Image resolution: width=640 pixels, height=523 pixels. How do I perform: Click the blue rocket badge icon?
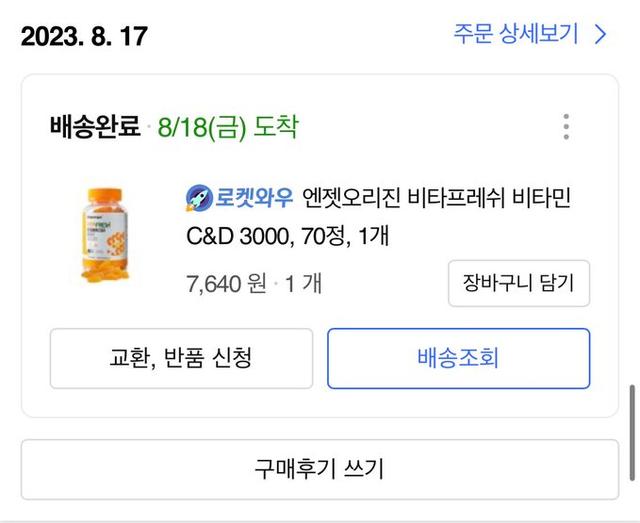click(198, 197)
